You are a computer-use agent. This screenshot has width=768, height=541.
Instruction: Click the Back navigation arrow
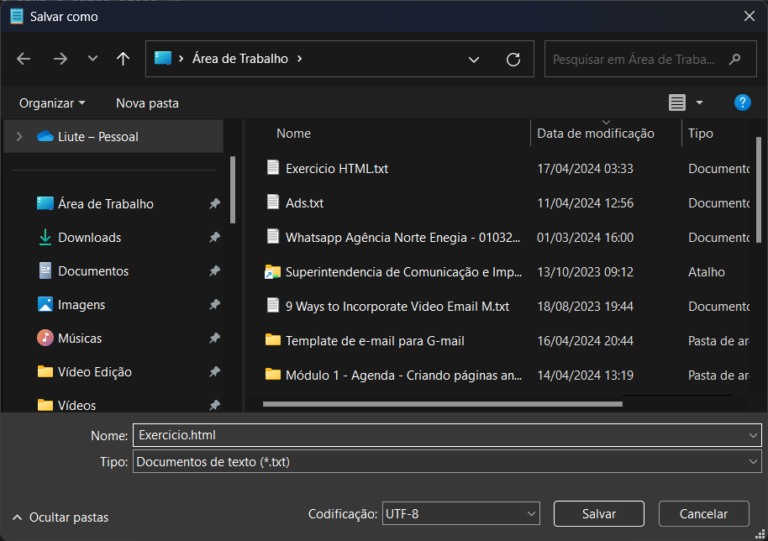pos(24,59)
